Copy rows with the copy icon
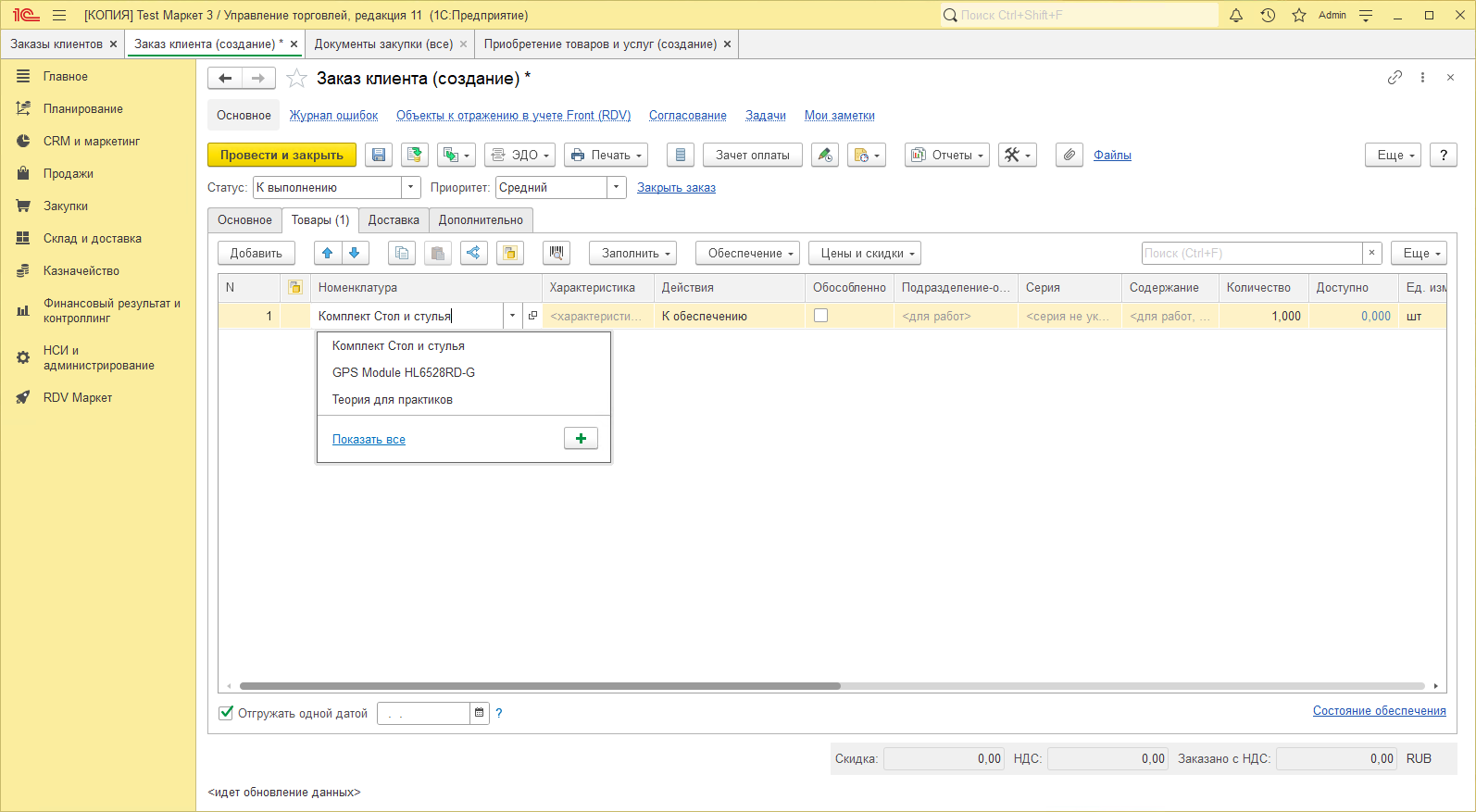This screenshot has width=1476, height=812. pos(401,253)
